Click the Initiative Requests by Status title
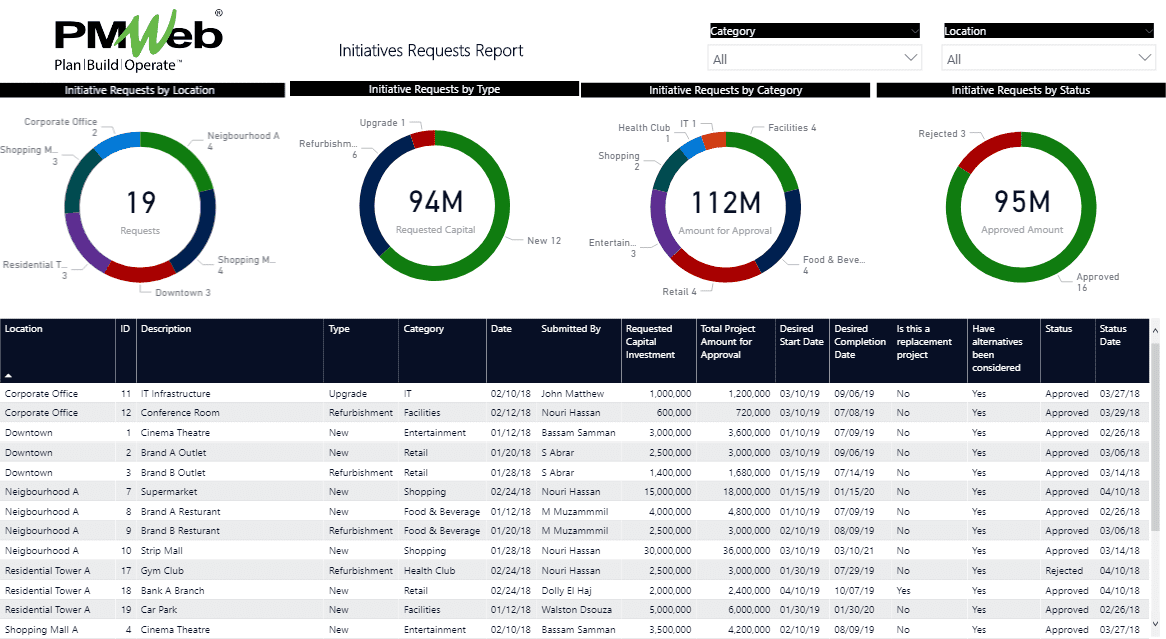Screen dimensions: 1166x639 (1020, 90)
